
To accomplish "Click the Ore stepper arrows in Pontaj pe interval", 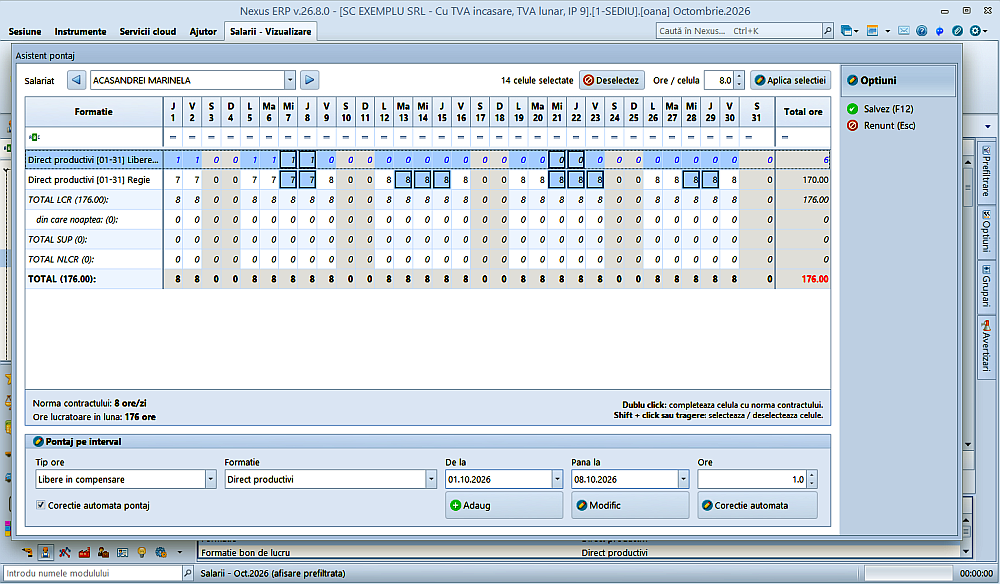I will 811,479.
